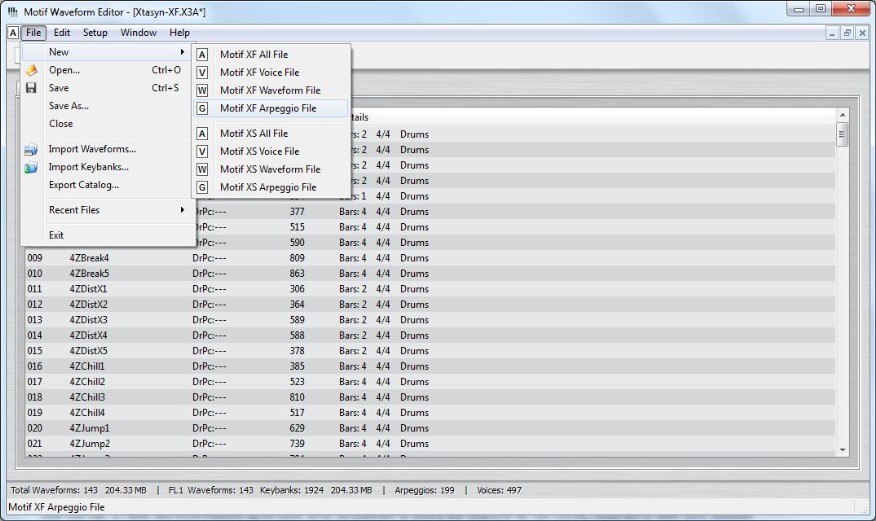
Task: Select arpeggio row 019 4ZChill4
Action: click(x=430, y=413)
